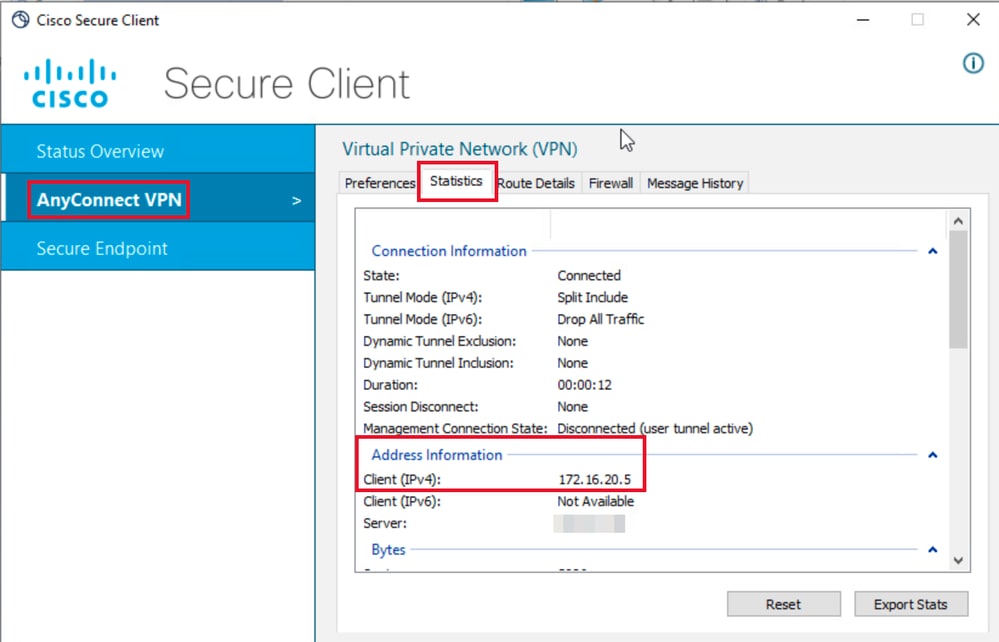
Task: Collapse the Address Information section
Action: (933, 455)
